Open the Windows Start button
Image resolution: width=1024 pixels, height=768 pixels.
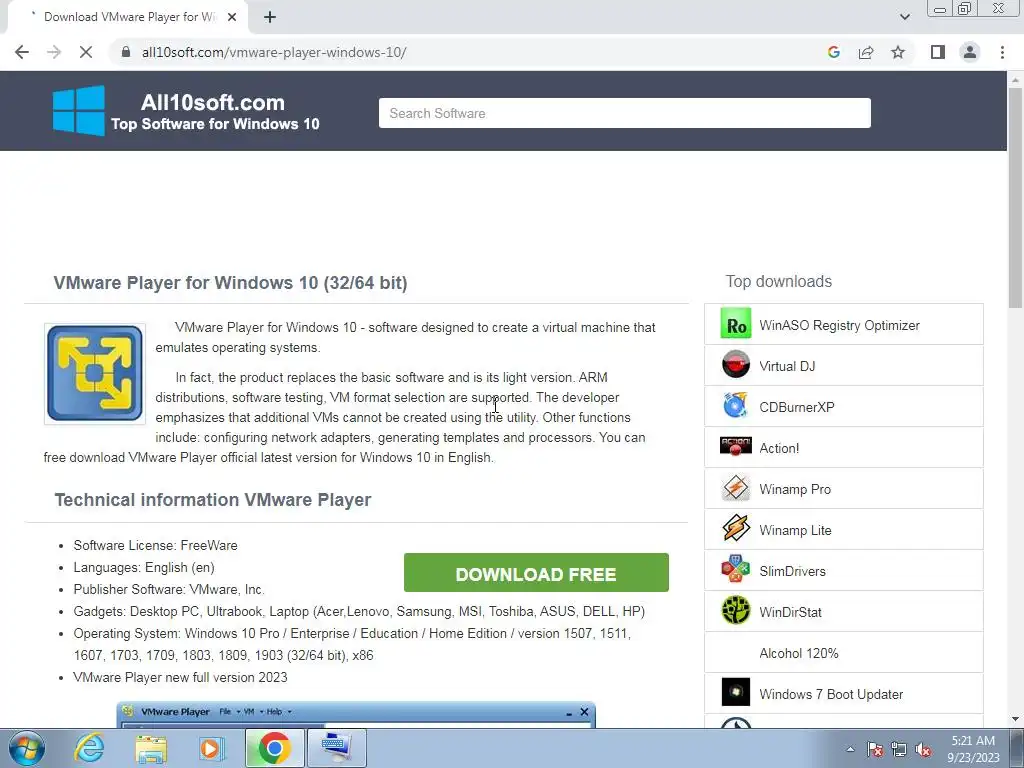(27, 748)
